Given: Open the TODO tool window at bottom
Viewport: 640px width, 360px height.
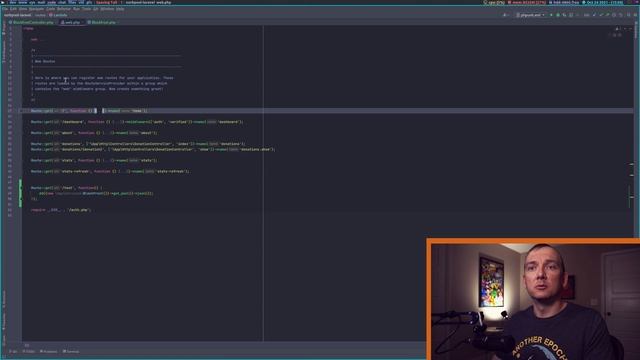Looking at the screenshot, I should click(29, 351).
